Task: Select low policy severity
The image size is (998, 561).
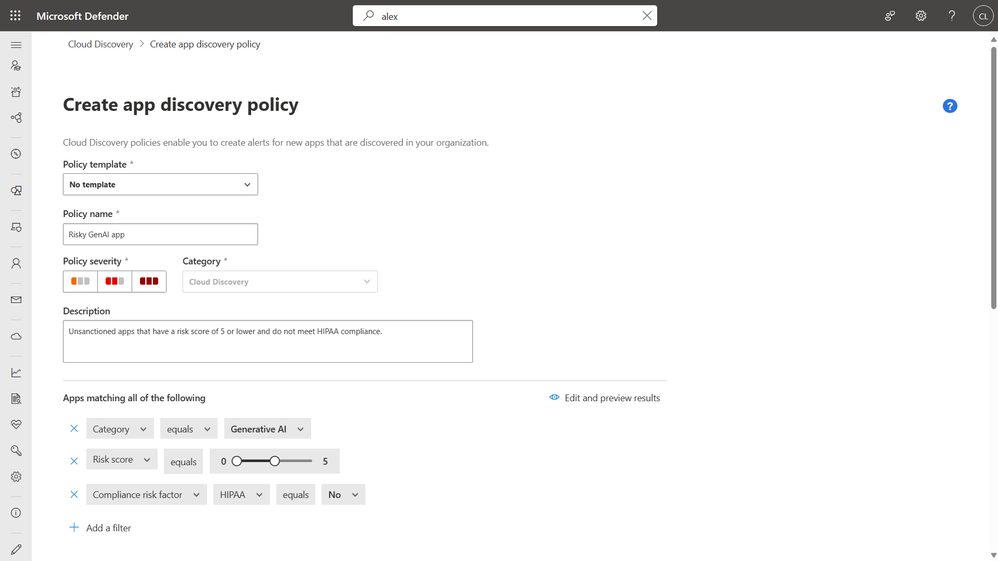Action: click(x=80, y=282)
